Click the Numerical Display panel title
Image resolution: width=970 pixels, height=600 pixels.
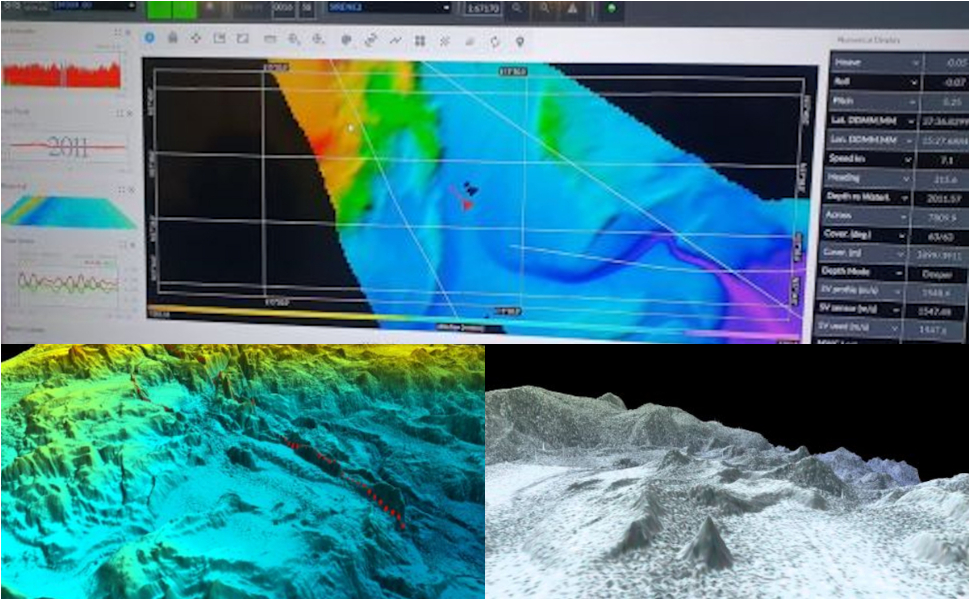(x=868, y=42)
